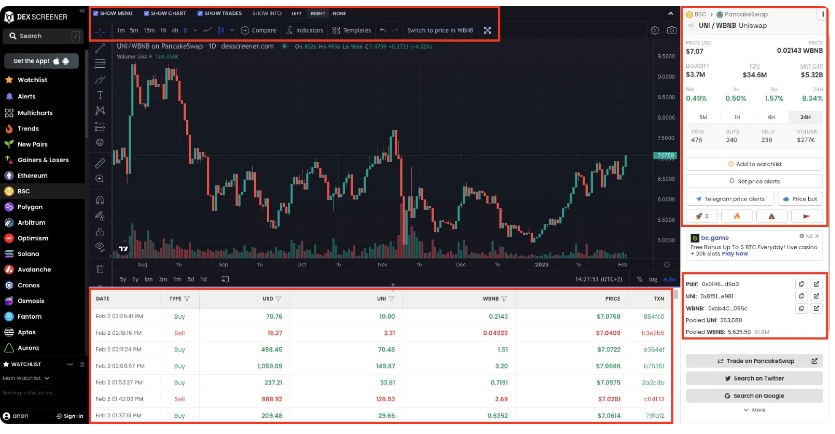Image resolution: width=835 pixels, height=434 pixels.
Task: Uncheck the Show Trades checkbox
Action: 200,13
